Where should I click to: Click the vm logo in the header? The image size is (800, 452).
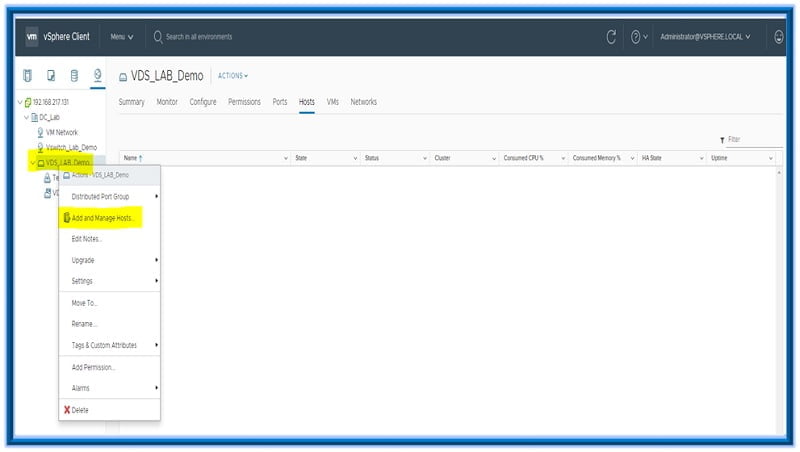pos(31,37)
